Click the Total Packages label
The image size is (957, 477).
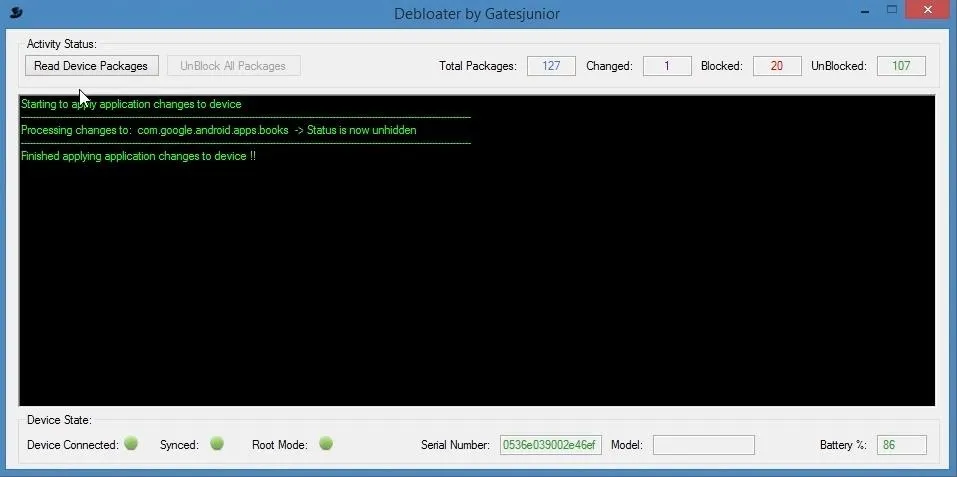[x=478, y=66]
